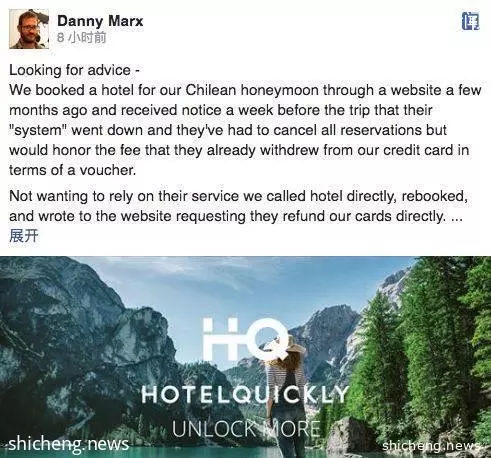Screen dimensions: 491x458
Task: Open the "8 小时前" post timestamp
Action: (x=81, y=37)
